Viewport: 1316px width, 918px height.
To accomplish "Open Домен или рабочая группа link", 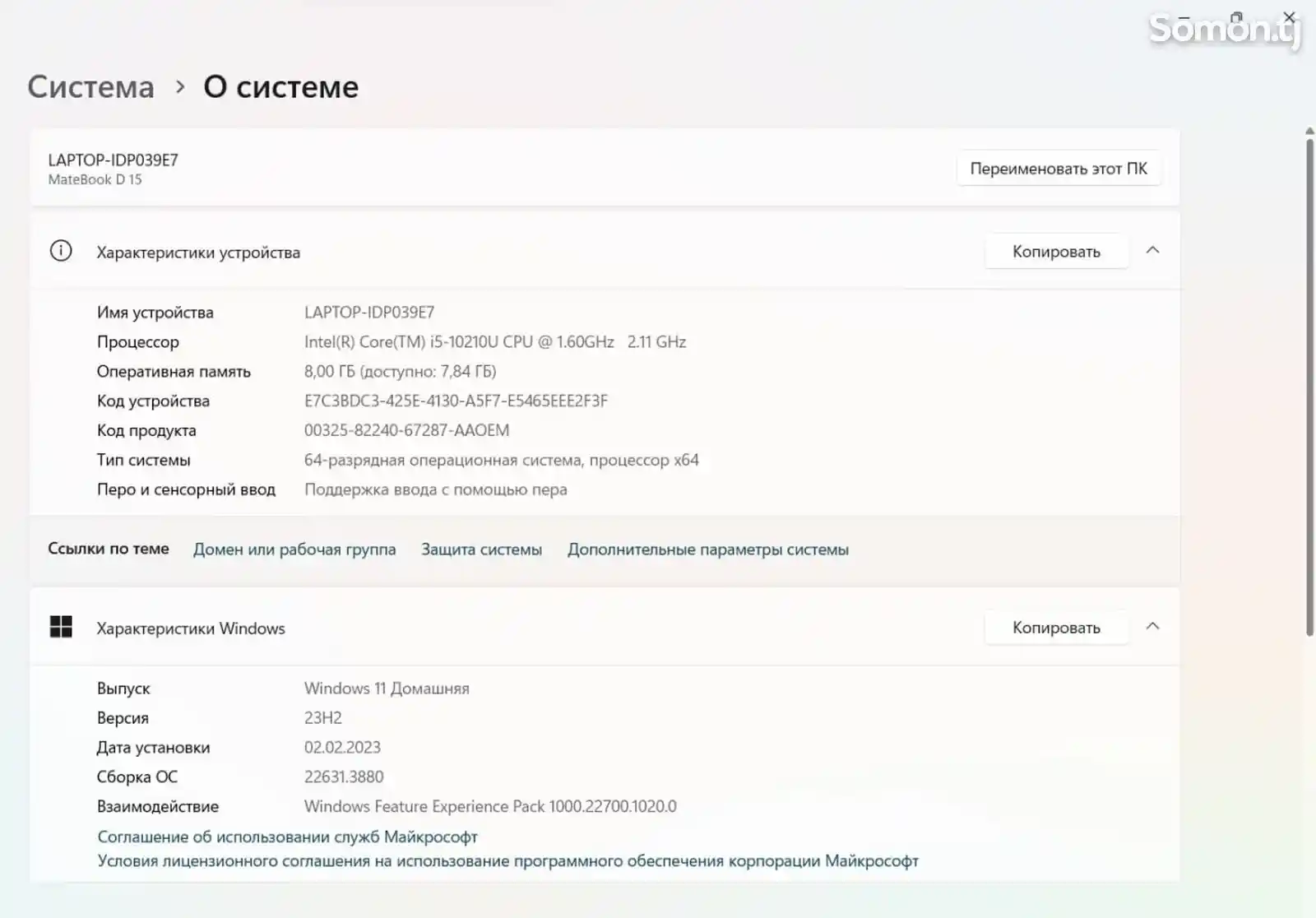I will click(294, 549).
